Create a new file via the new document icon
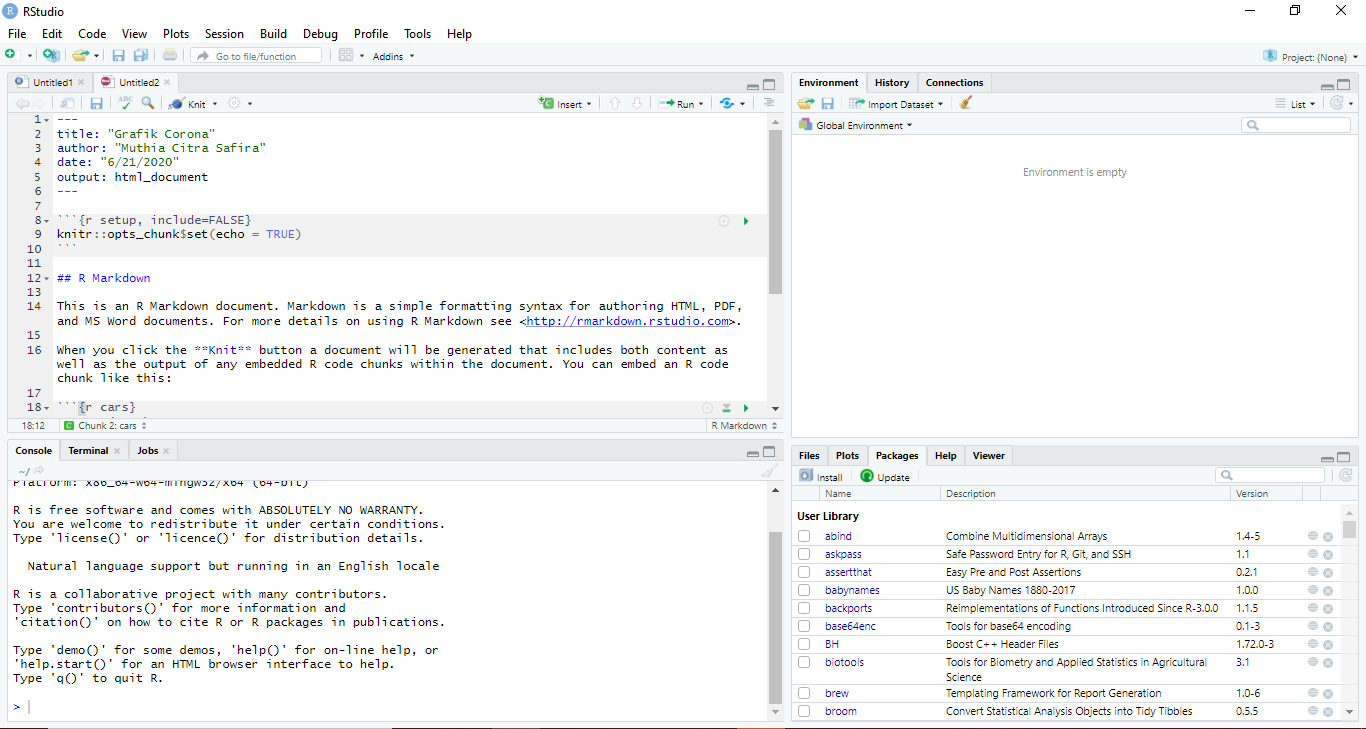This screenshot has height=729, width=1366. click(x=10, y=55)
